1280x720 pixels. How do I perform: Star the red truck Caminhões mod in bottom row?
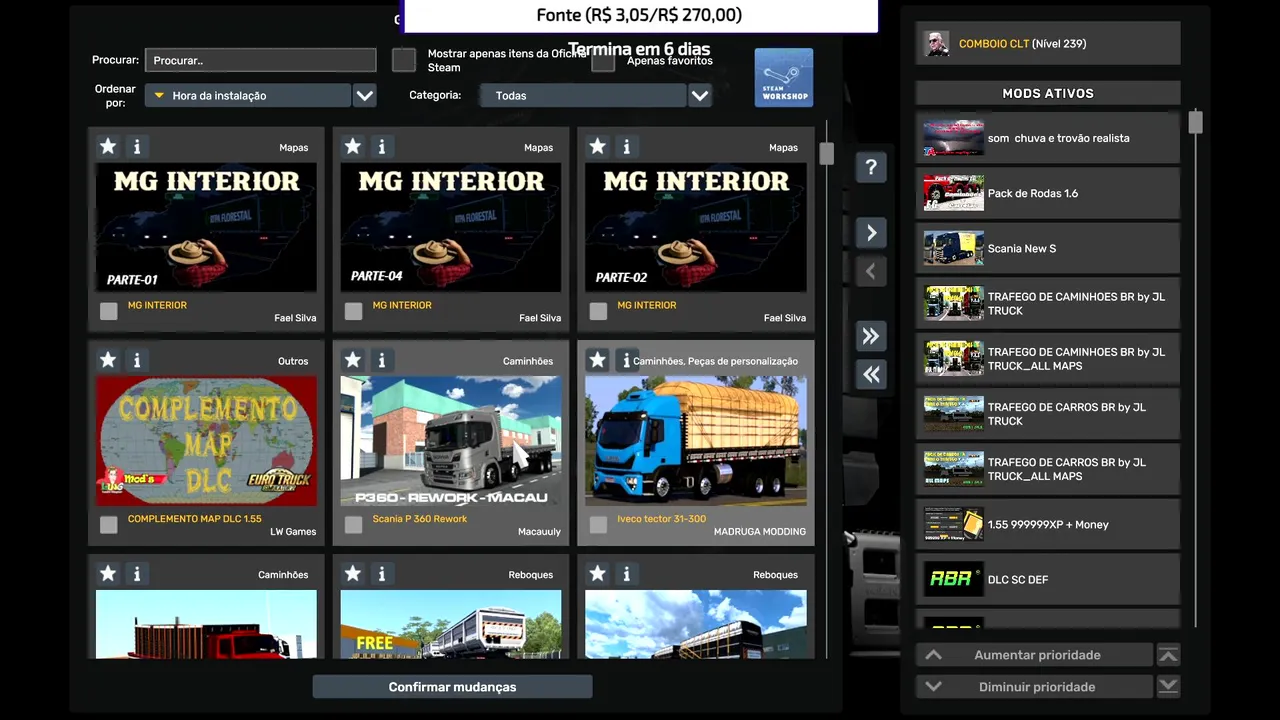pyautogui.click(x=108, y=574)
